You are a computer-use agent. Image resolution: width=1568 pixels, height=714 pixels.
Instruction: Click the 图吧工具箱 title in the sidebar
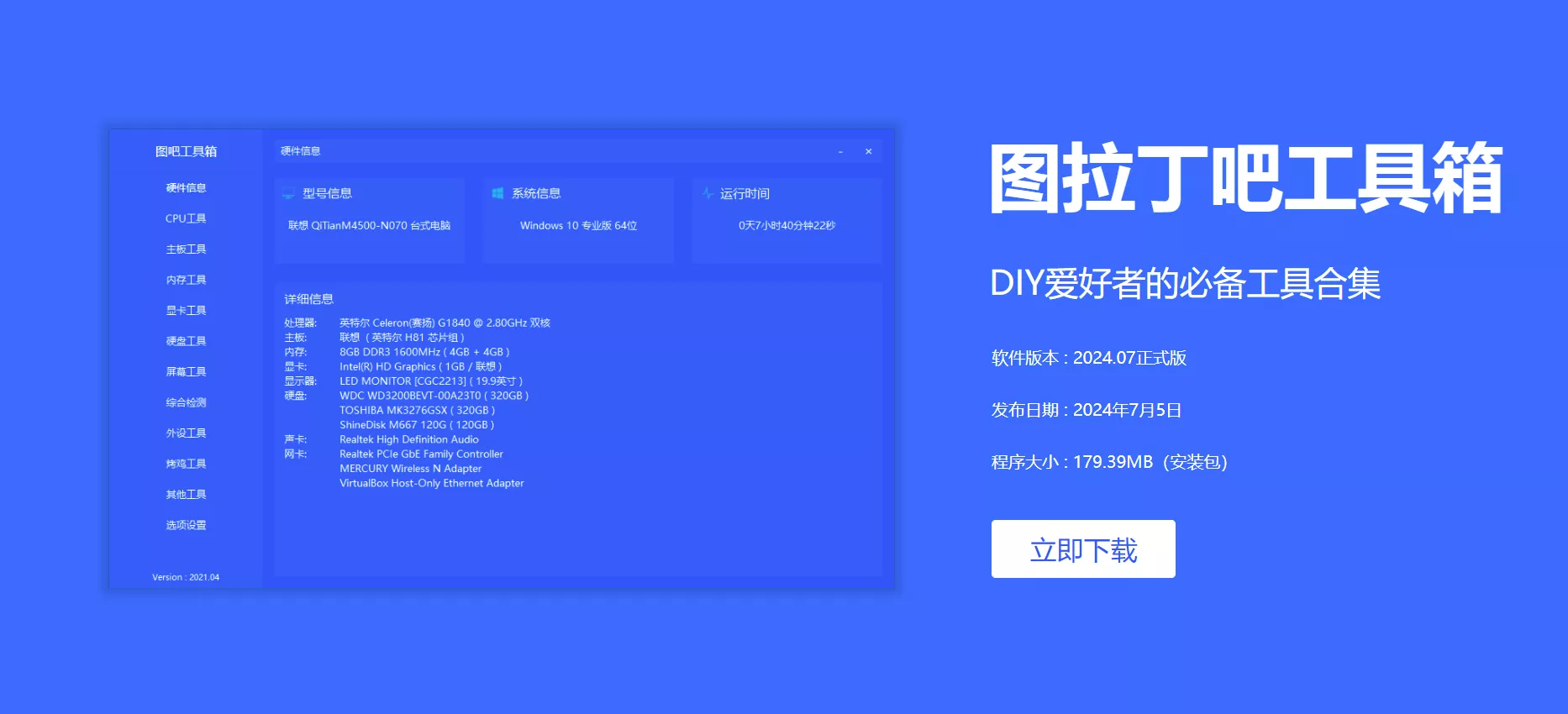(x=186, y=151)
